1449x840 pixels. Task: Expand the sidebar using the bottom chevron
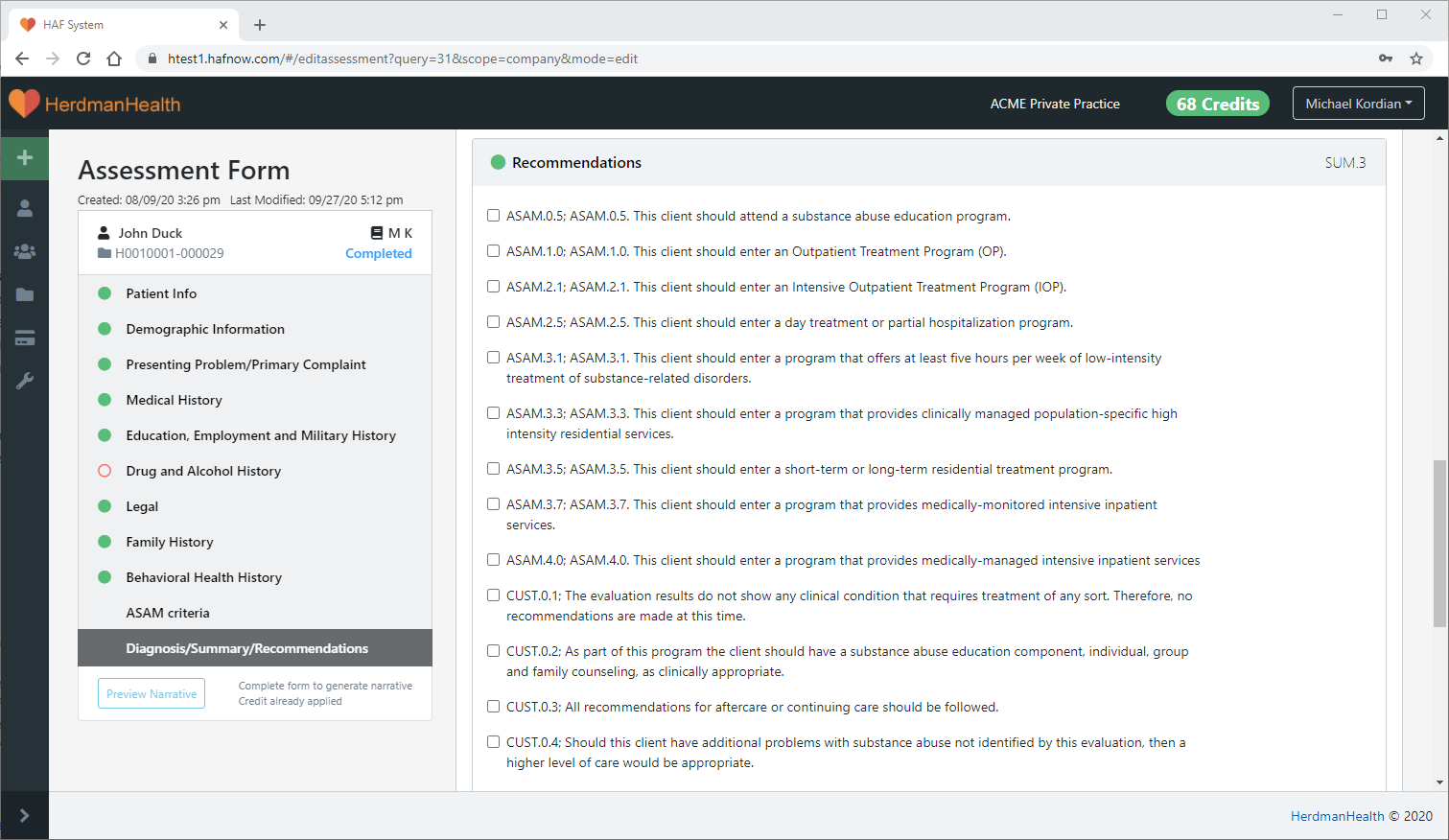[x=25, y=815]
